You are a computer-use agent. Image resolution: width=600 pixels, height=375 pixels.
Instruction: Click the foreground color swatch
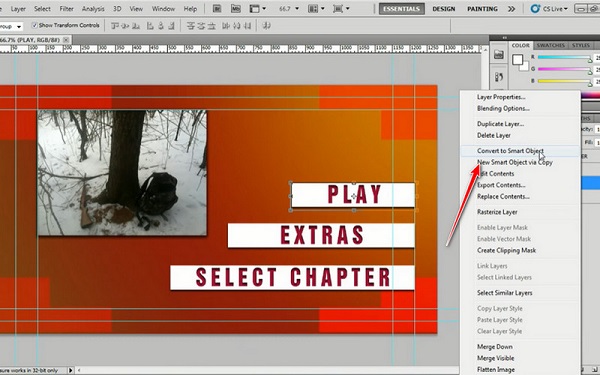[x=518, y=60]
